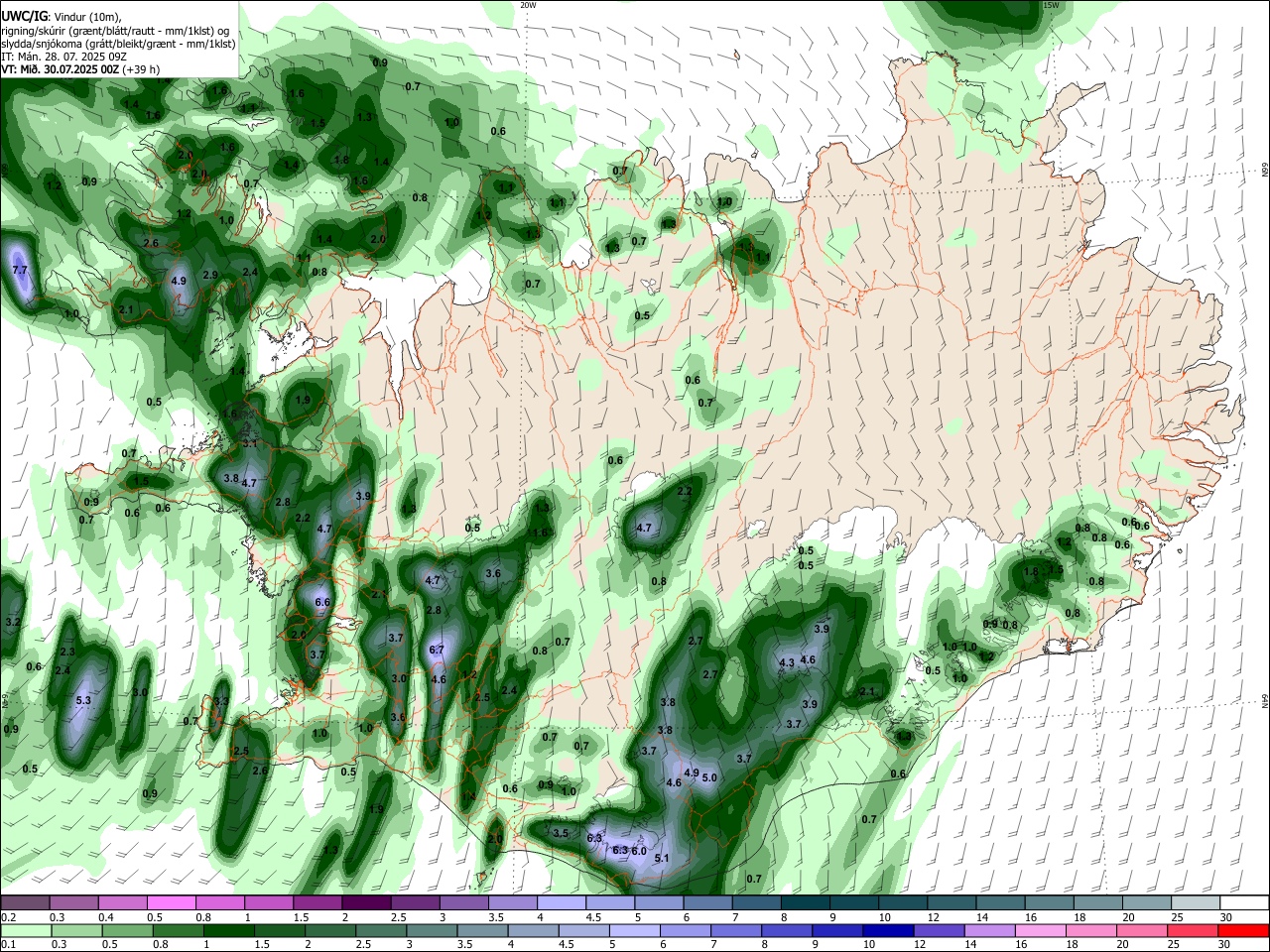The image size is (1270, 952).
Task: Select the 'rigning/skúrir' description line
Action: coord(115,31)
